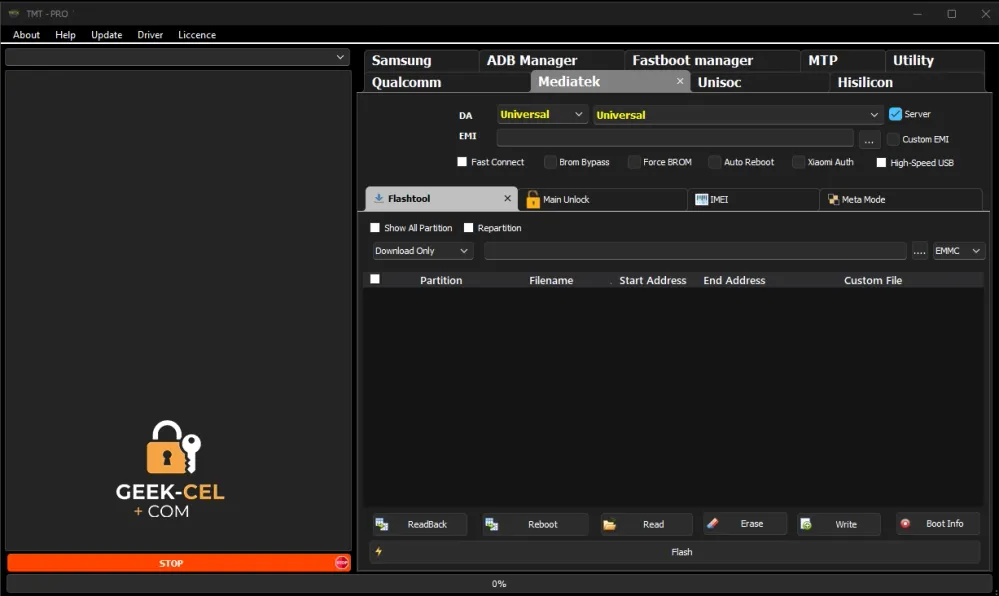Toggle the Server checkbox
Screen dimensions: 999x596
895,114
